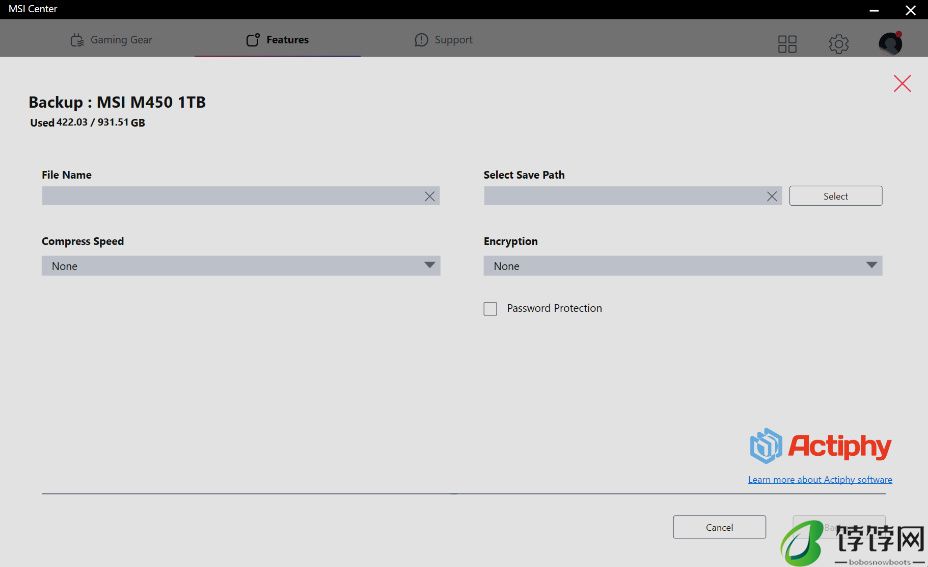Open the Encryption dropdown
The image size is (928, 567).
pyautogui.click(x=682, y=266)
